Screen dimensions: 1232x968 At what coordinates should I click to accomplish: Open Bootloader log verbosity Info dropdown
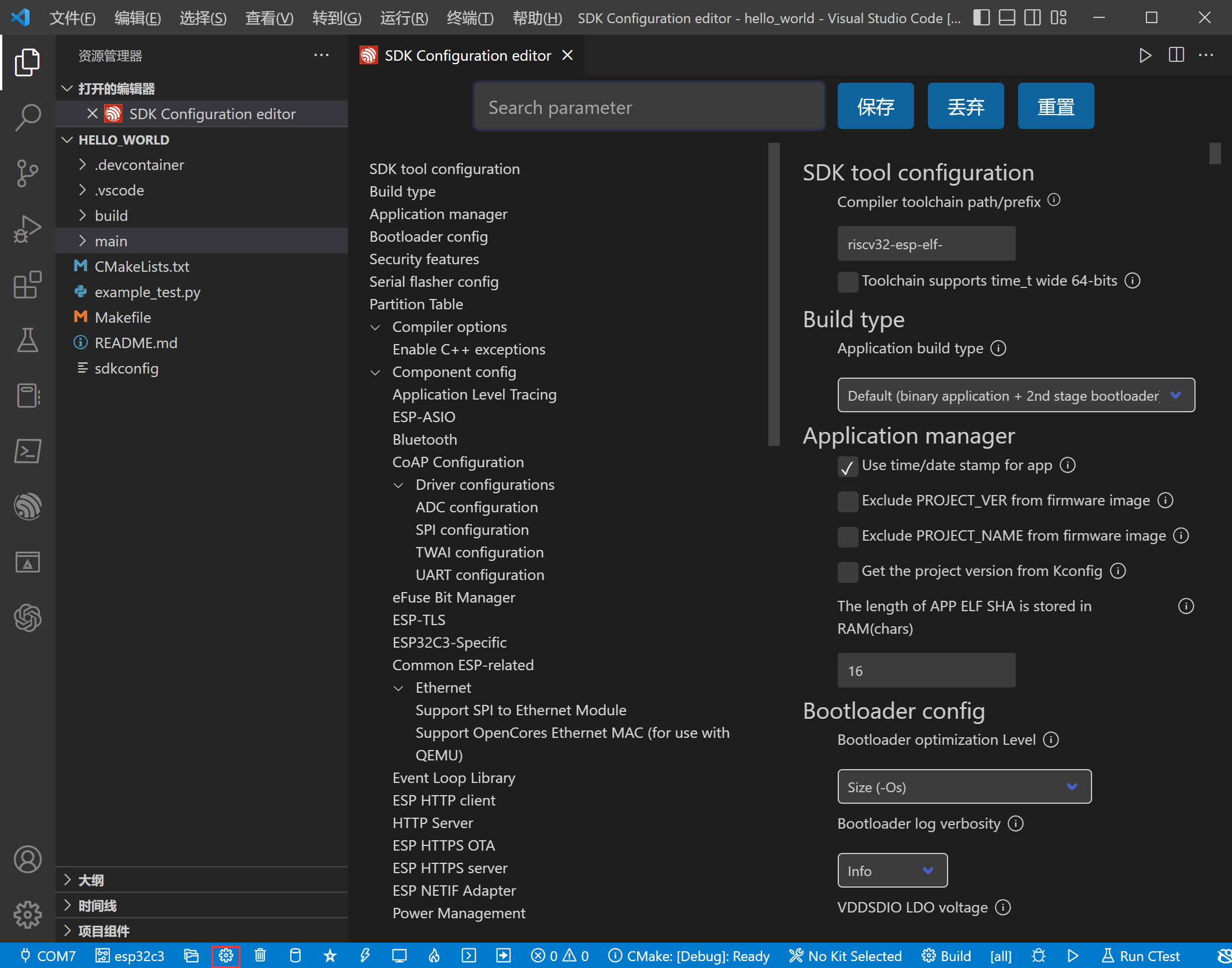892,870
